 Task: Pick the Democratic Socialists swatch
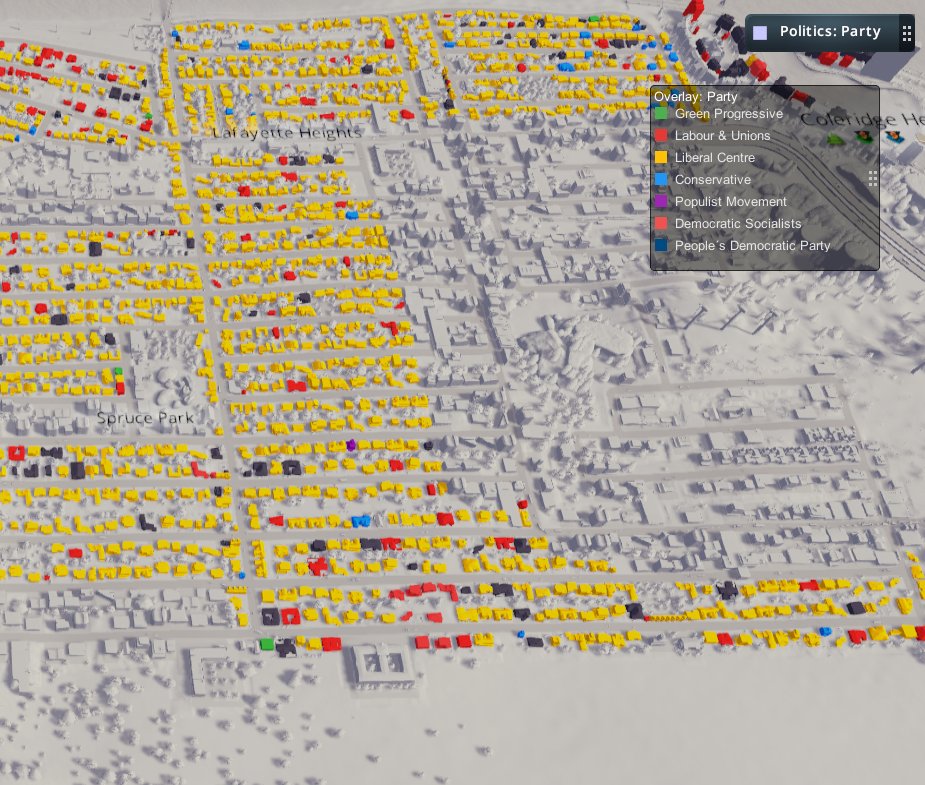[661, 224]
